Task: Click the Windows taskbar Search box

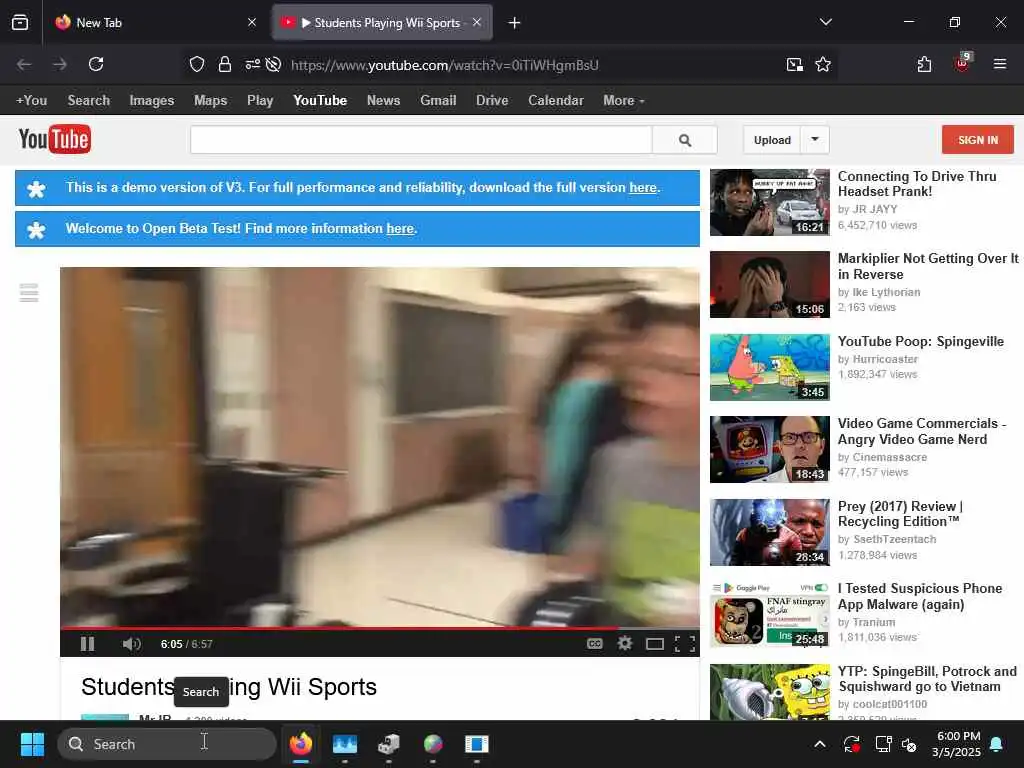Action: [x=167, y=744]
